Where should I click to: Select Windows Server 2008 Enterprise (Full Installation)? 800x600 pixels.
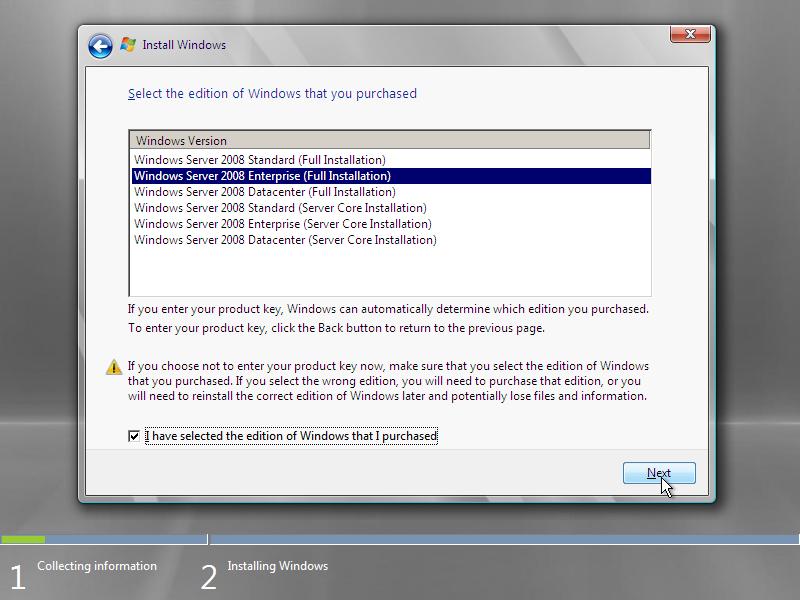(391, 176)
